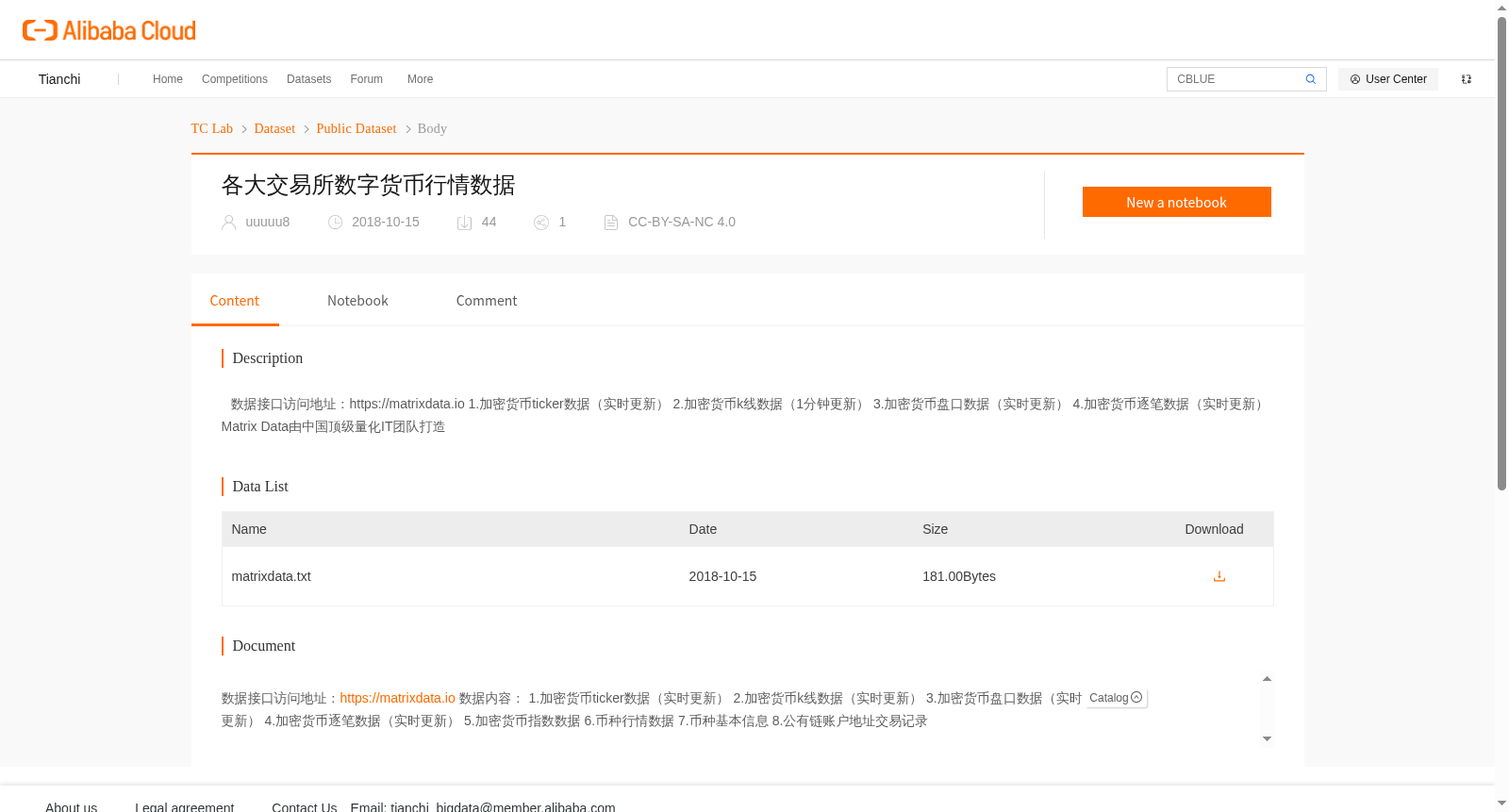Viewport: 1509px width, 812px height.
Task: Click the Alibaba Cloud logo
Action: tap(109, 30)
